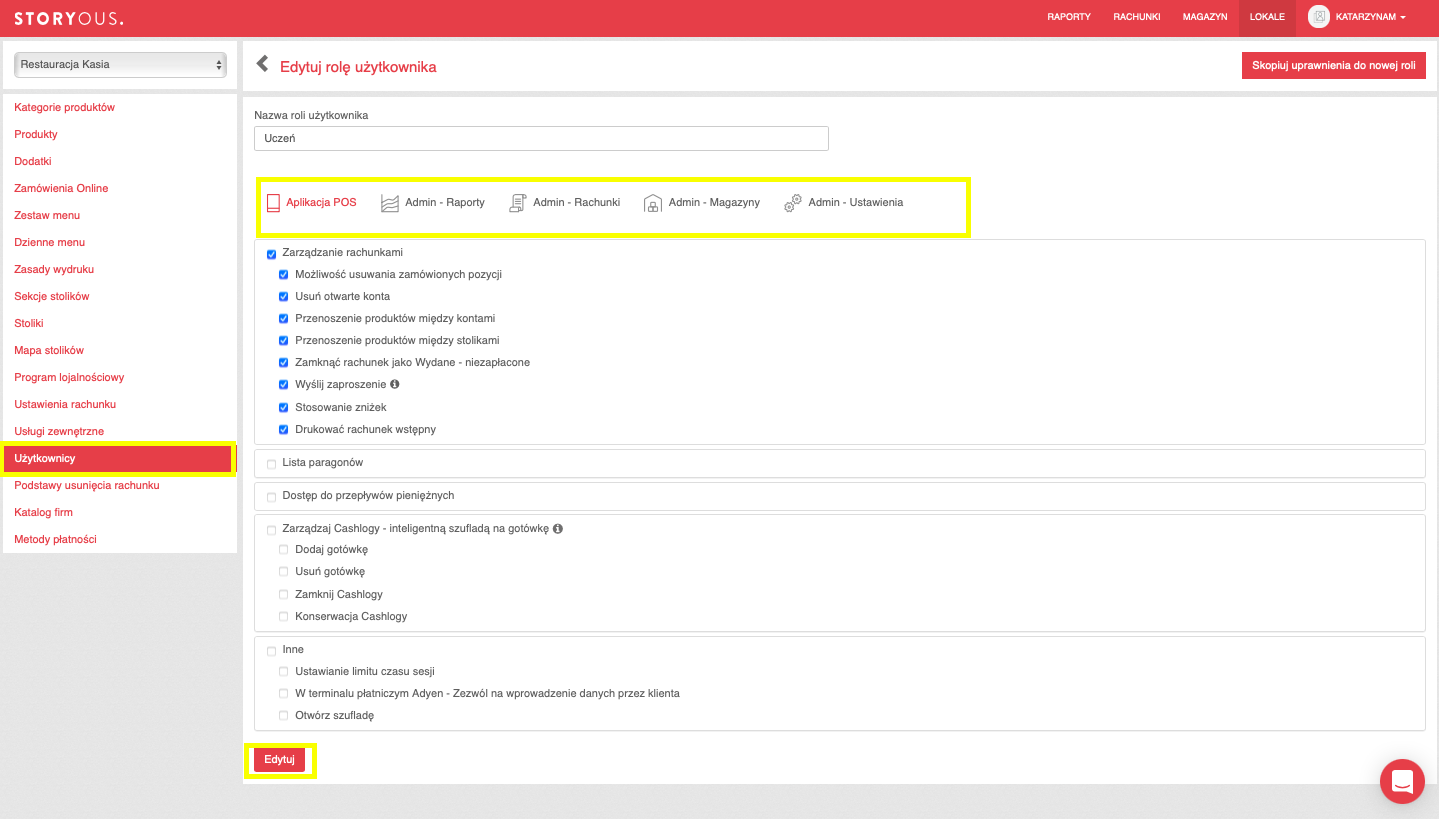Toggle Zamknąć rachunek jako Wydane checkbox
Image resolution: width=1439 pixels, height=819 pixels.
[x=284, y=363]
